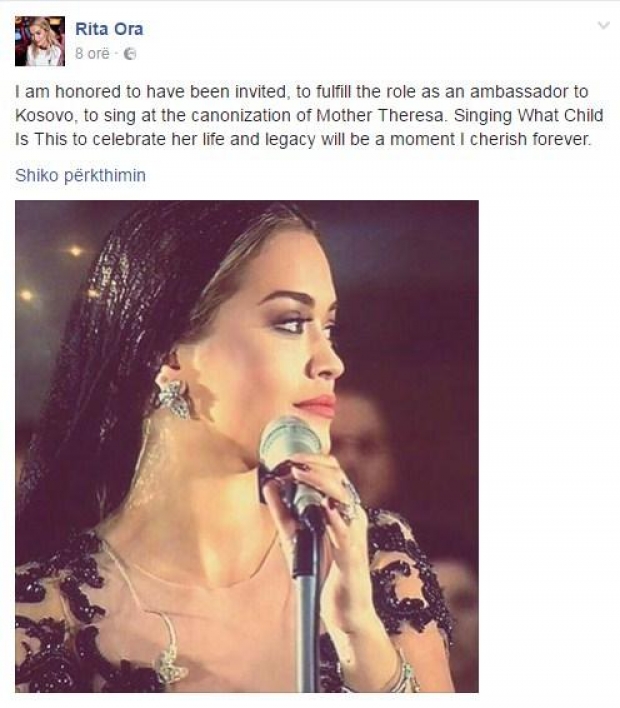Open Rita Ora's profile picture thumbnail

40,41
